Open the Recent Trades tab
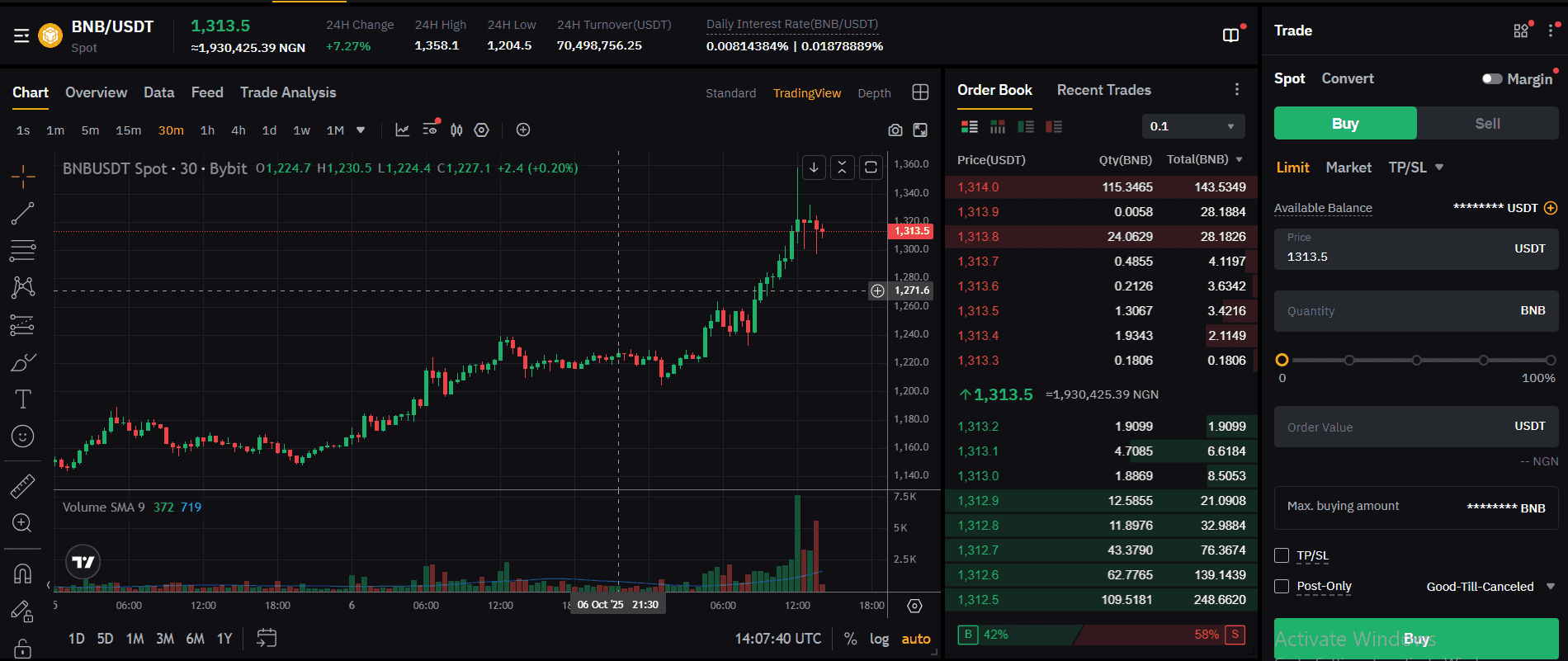 1104,90
